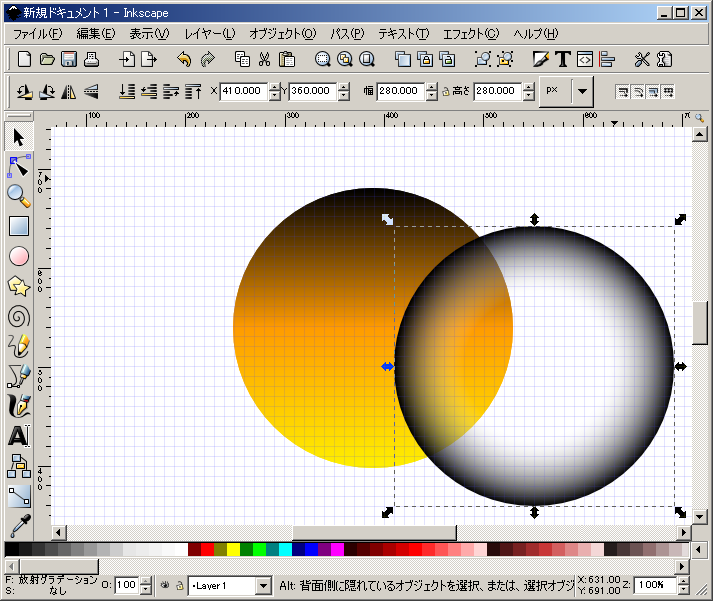
Task: Pick the Dropper color picker tool
Action: (19, 526)
